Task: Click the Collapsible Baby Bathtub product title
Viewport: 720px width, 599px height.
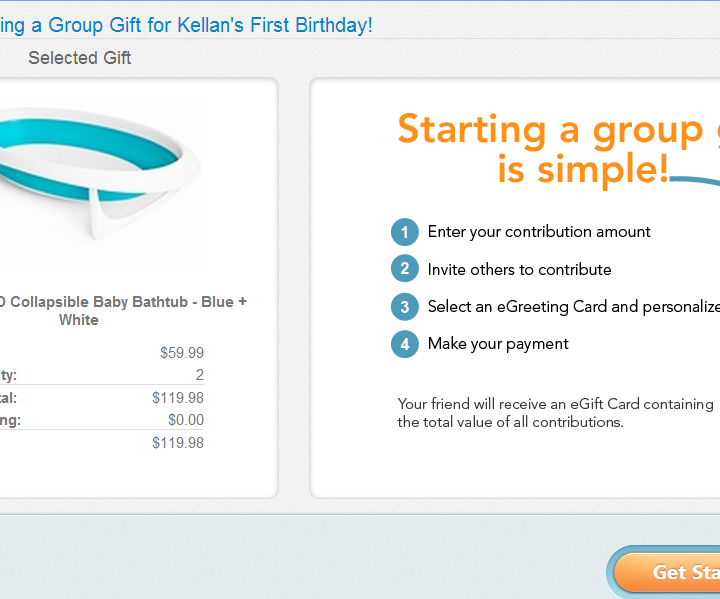Action: click(123, 311)
